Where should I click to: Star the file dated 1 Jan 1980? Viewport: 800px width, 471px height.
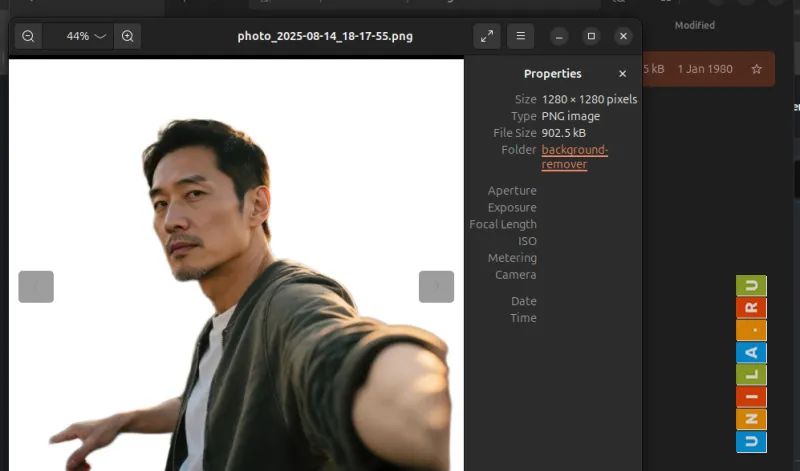756,69
